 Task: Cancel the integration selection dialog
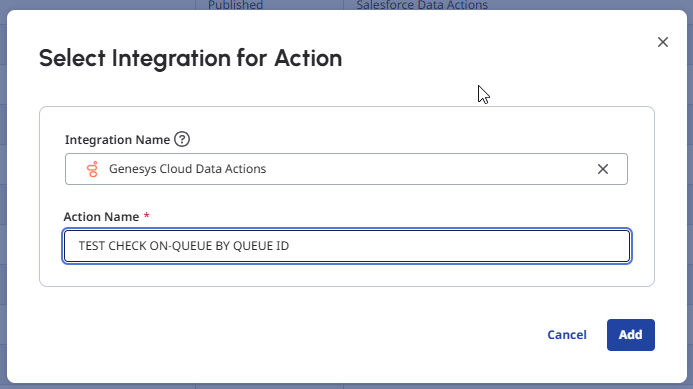click(x=567, y=335)
